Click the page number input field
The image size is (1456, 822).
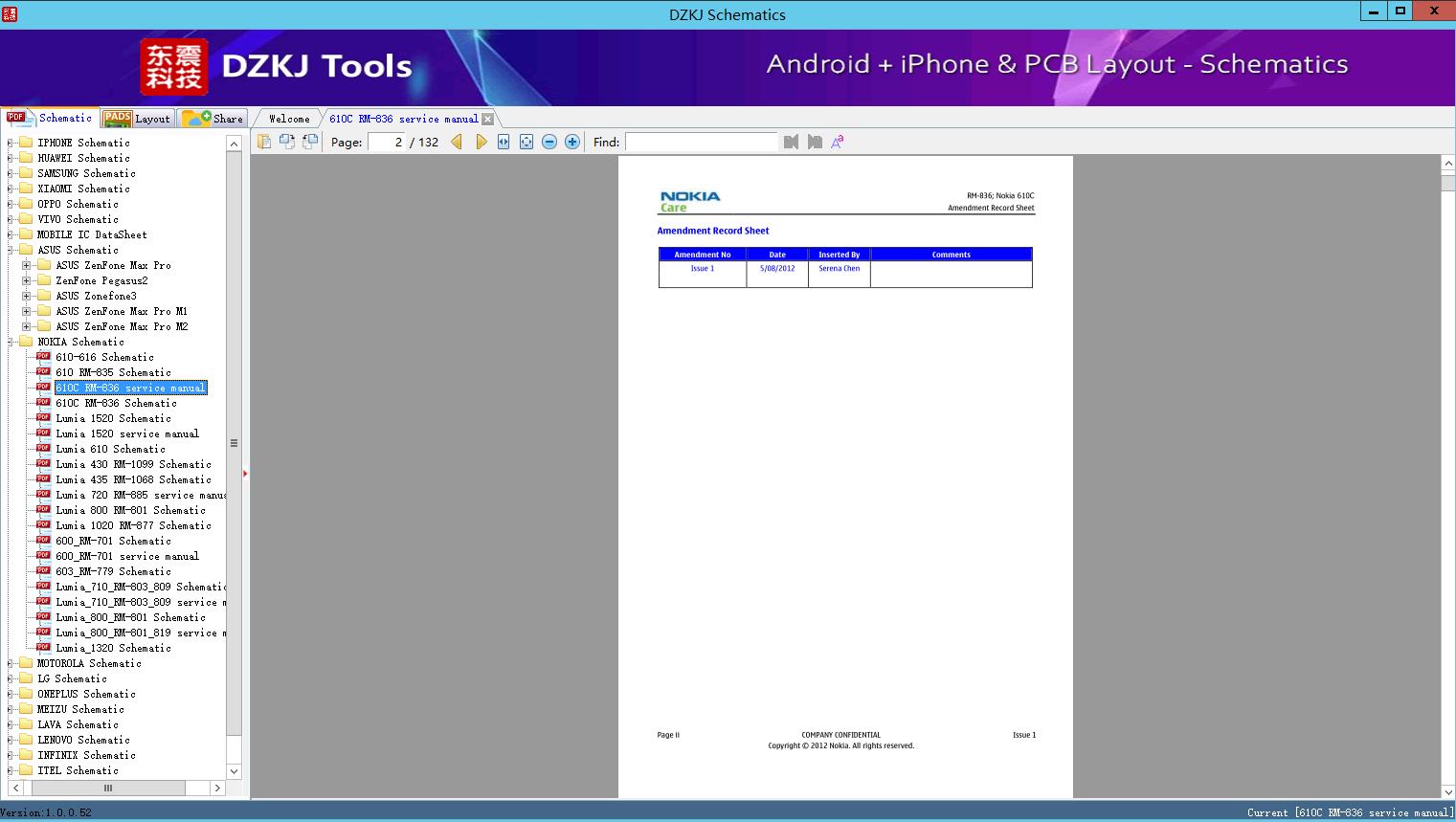click(x=388, y=142)
